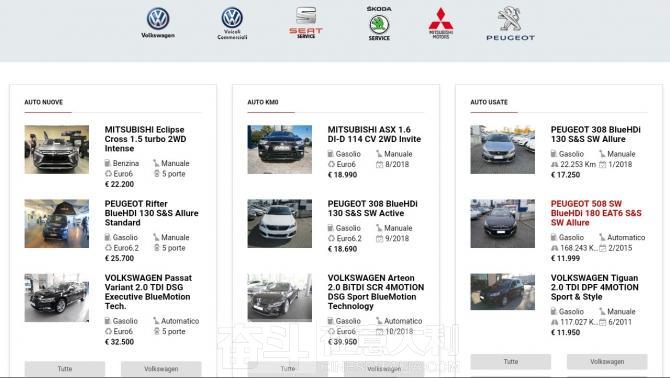Open VOLKSWAGEN Arteon 2.0 BiTDI listing

[x=376, y=292]
